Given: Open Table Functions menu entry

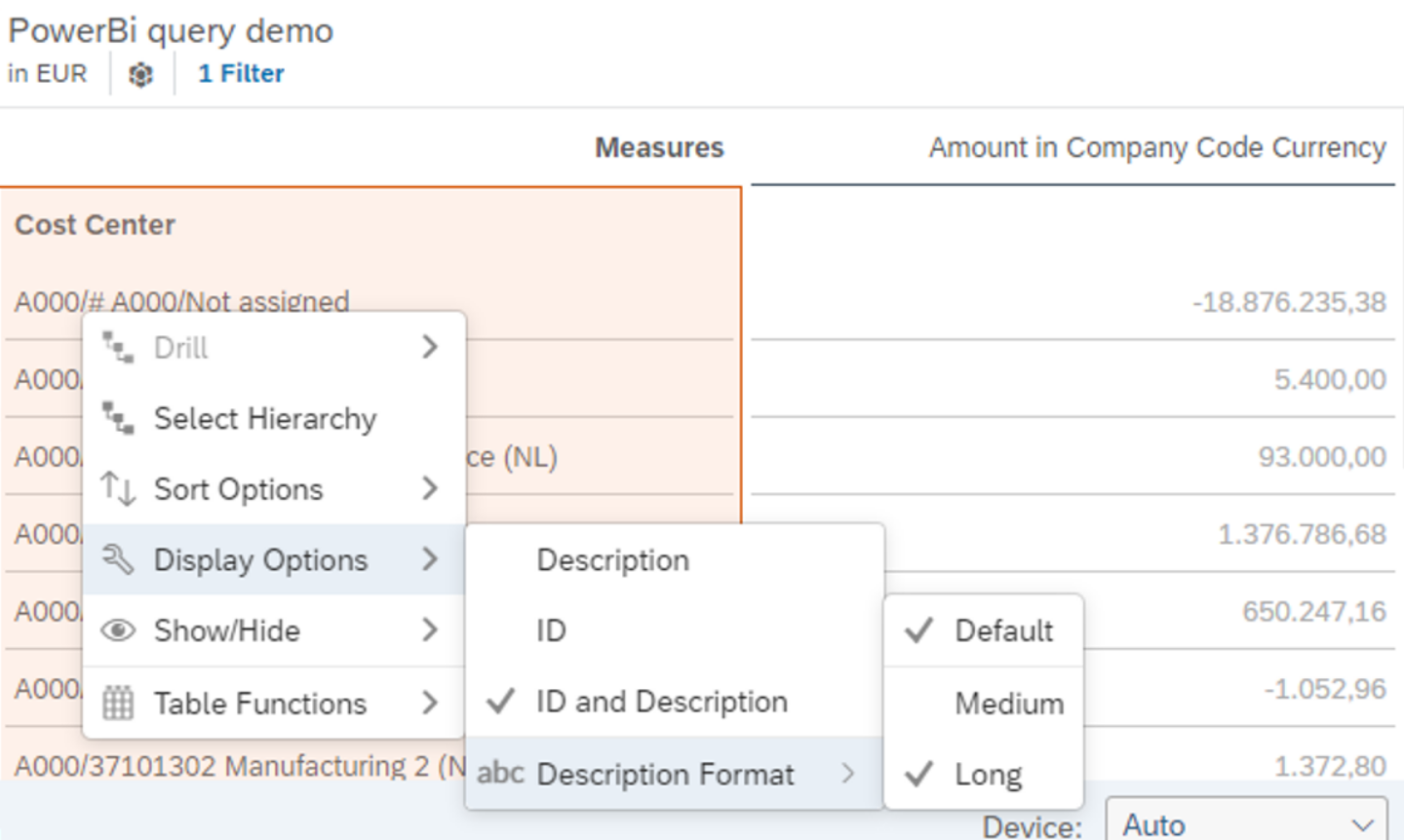Looking at the screenshot, I should 273,703.
